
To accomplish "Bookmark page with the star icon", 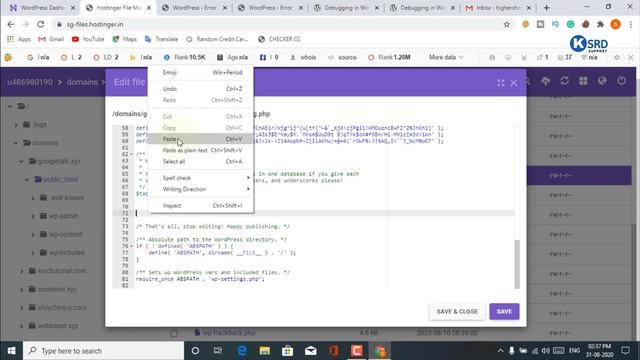I will tap(507, 24).
